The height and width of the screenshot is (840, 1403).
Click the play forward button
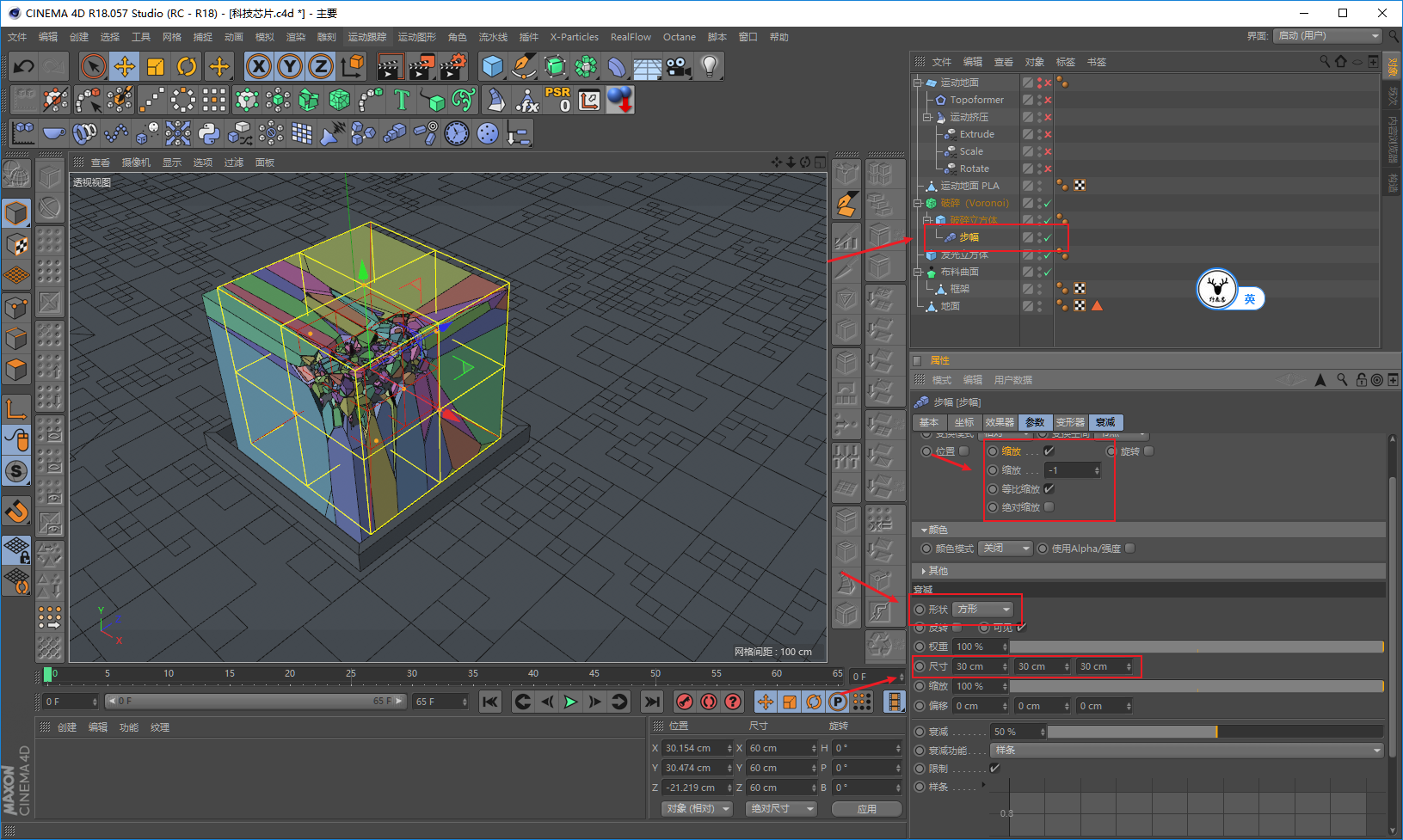tap(569, 702)
